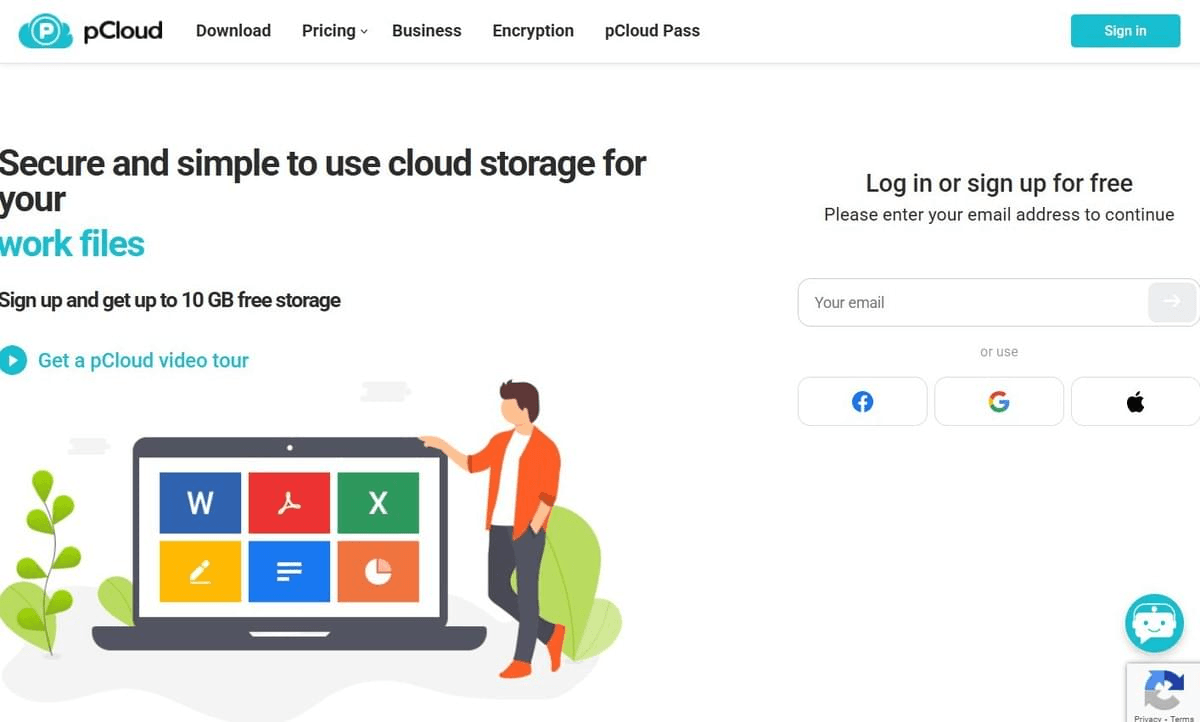Open the Privacy link
The image size is (1200, 722).
pyautogui.click(x=1148, y=717)
